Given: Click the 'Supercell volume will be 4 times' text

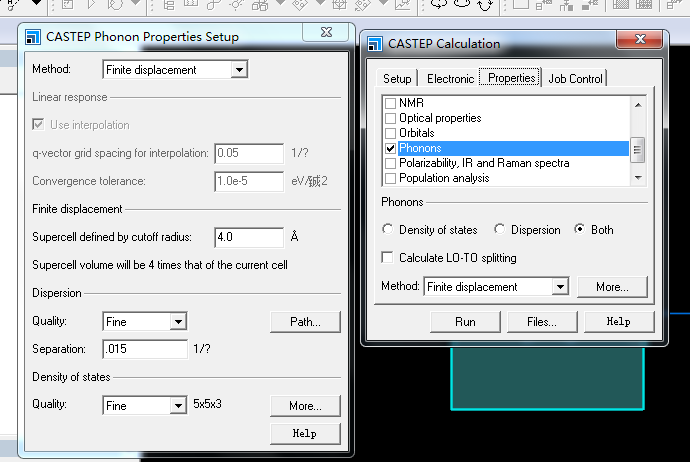Looking at the screenshot, I should pyautogui.click(x=160, y=265).
